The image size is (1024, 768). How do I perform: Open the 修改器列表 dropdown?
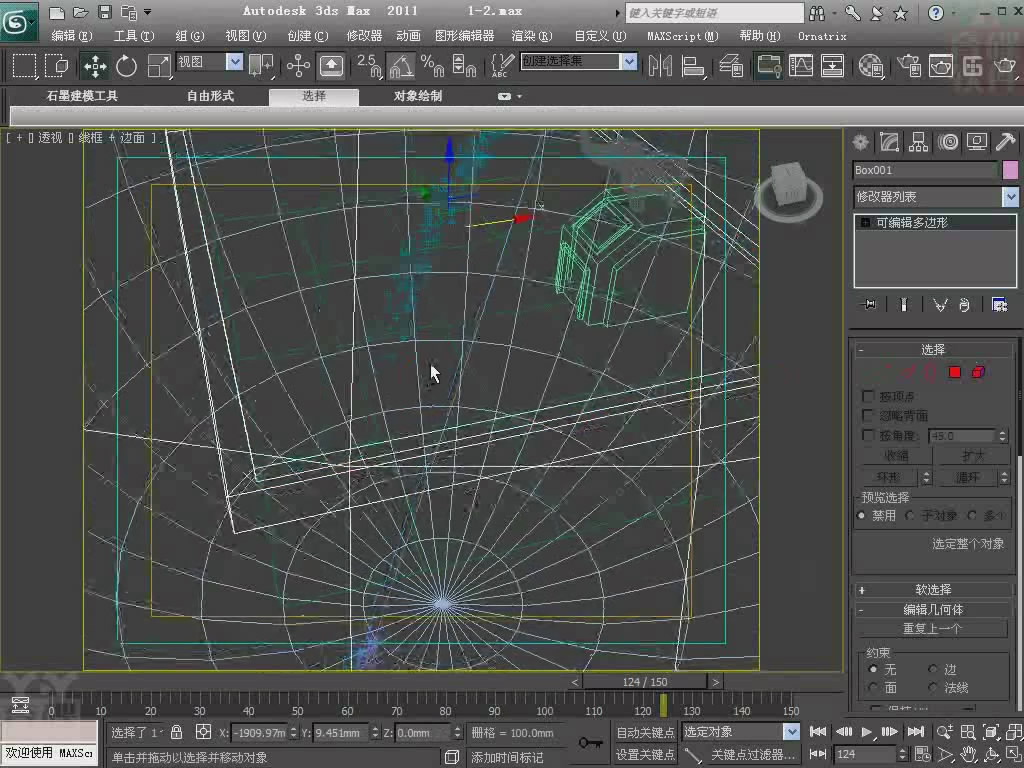pos(935,197)
